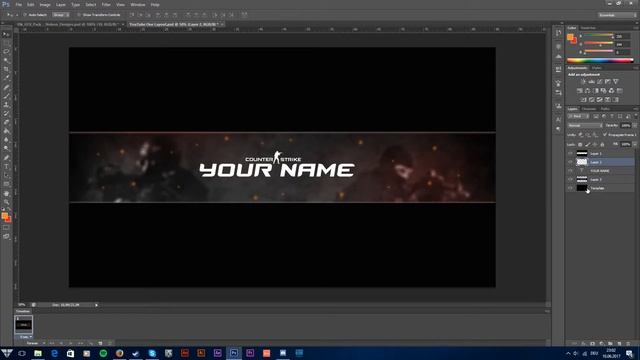Enable Show Transform Controls checkbox
This screenshot has height=360, width=640.
[79, 15]
